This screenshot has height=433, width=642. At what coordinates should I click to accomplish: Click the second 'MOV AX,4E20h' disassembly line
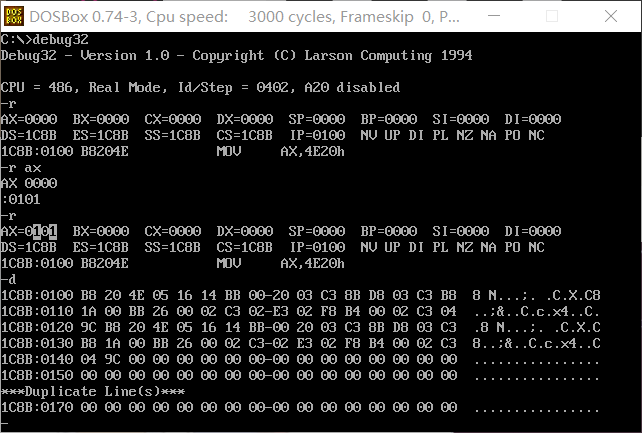click(173, 264)
